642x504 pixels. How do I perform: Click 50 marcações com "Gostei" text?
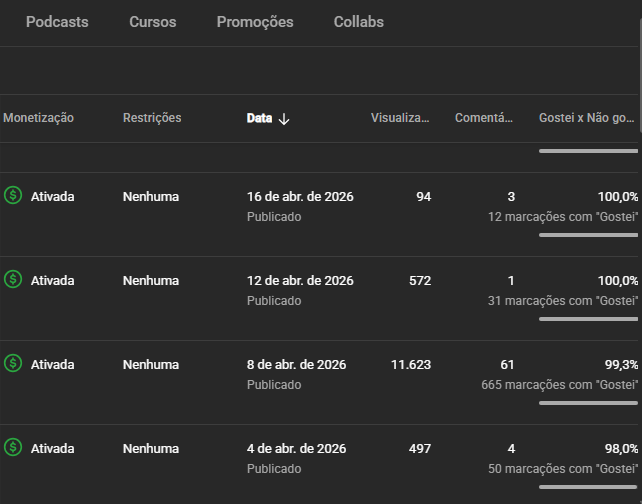[x=563, y=468]
